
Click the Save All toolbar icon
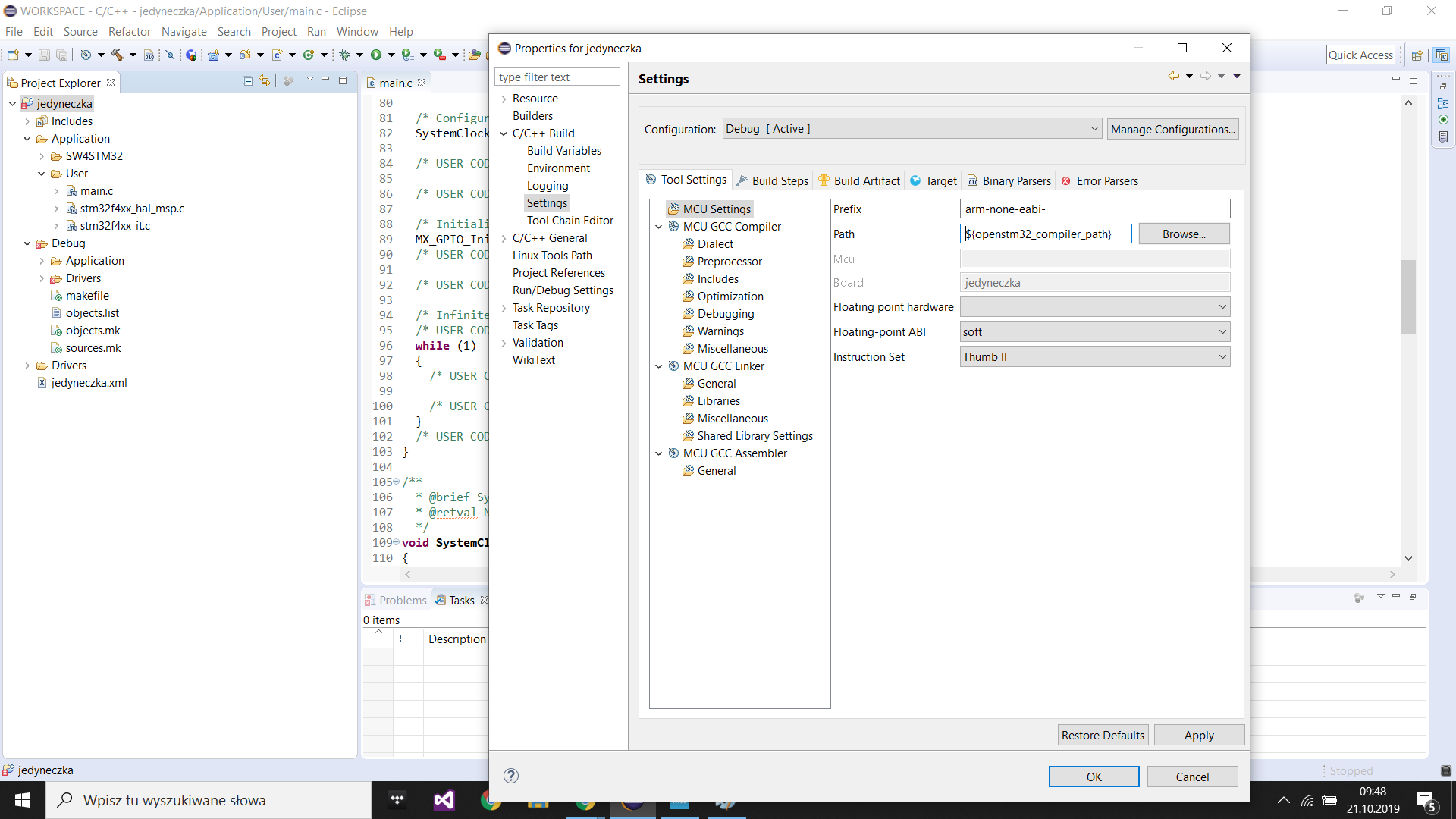click(62, 55)
